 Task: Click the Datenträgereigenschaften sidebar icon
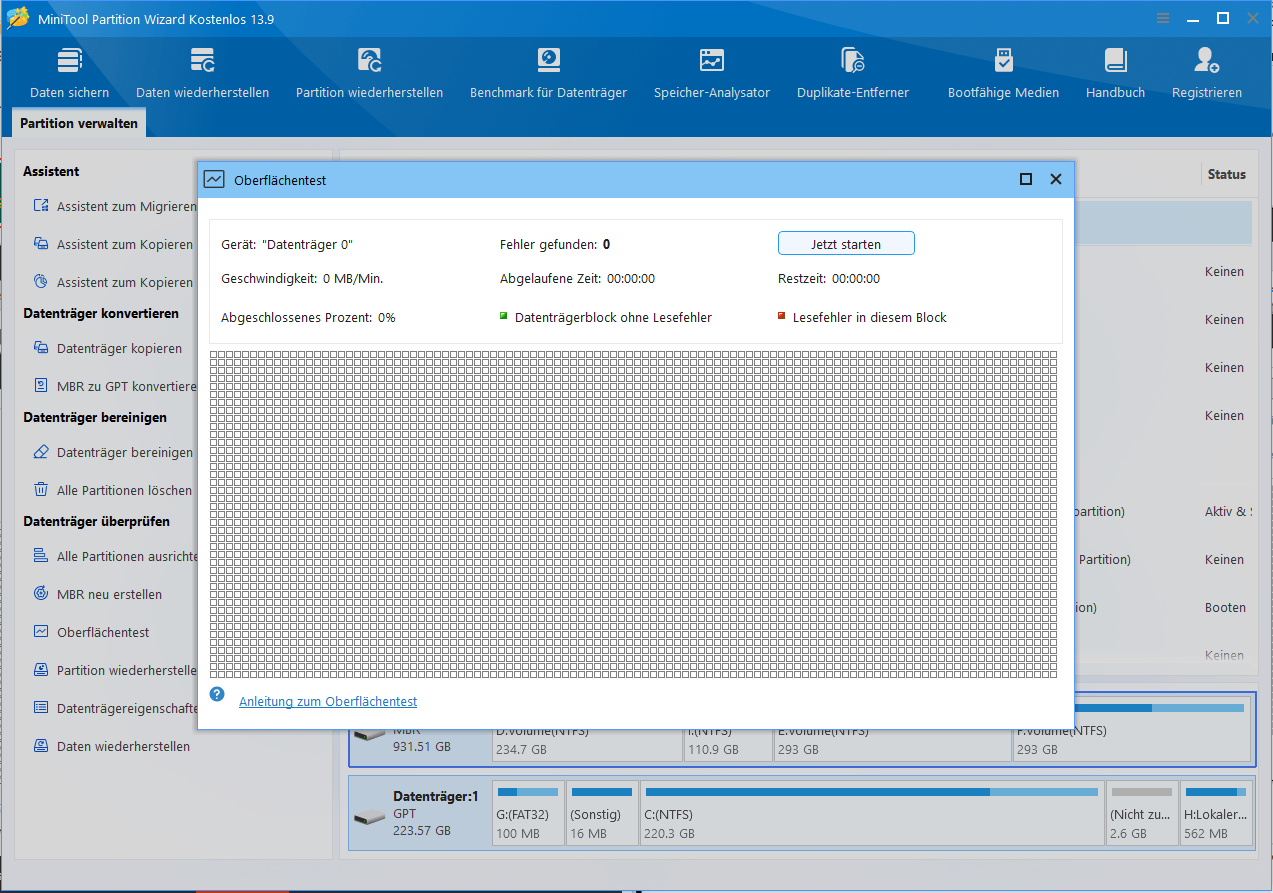41,708
